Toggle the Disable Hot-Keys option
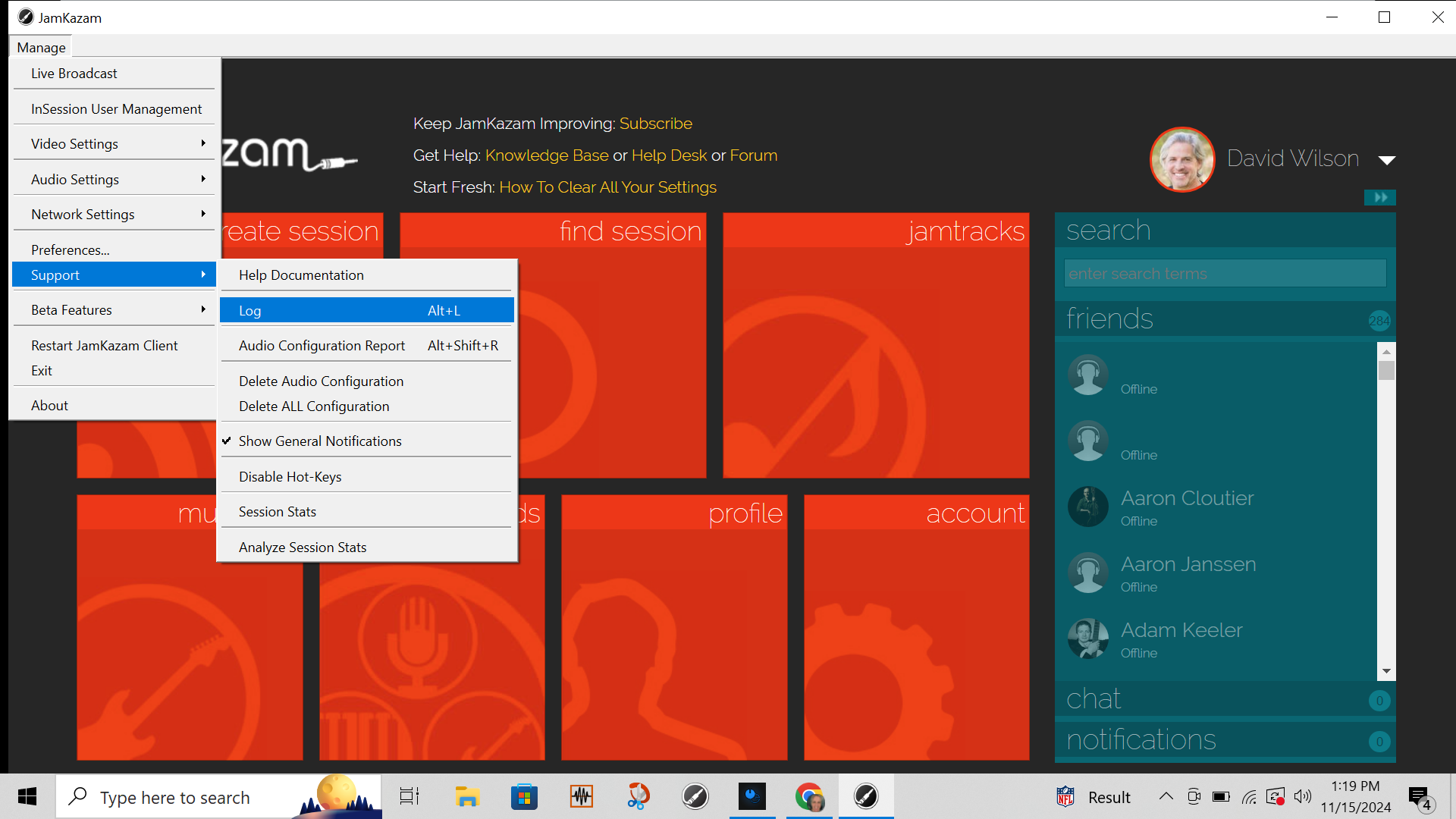The image size is (1456, 819). click(x=290, y=477)
